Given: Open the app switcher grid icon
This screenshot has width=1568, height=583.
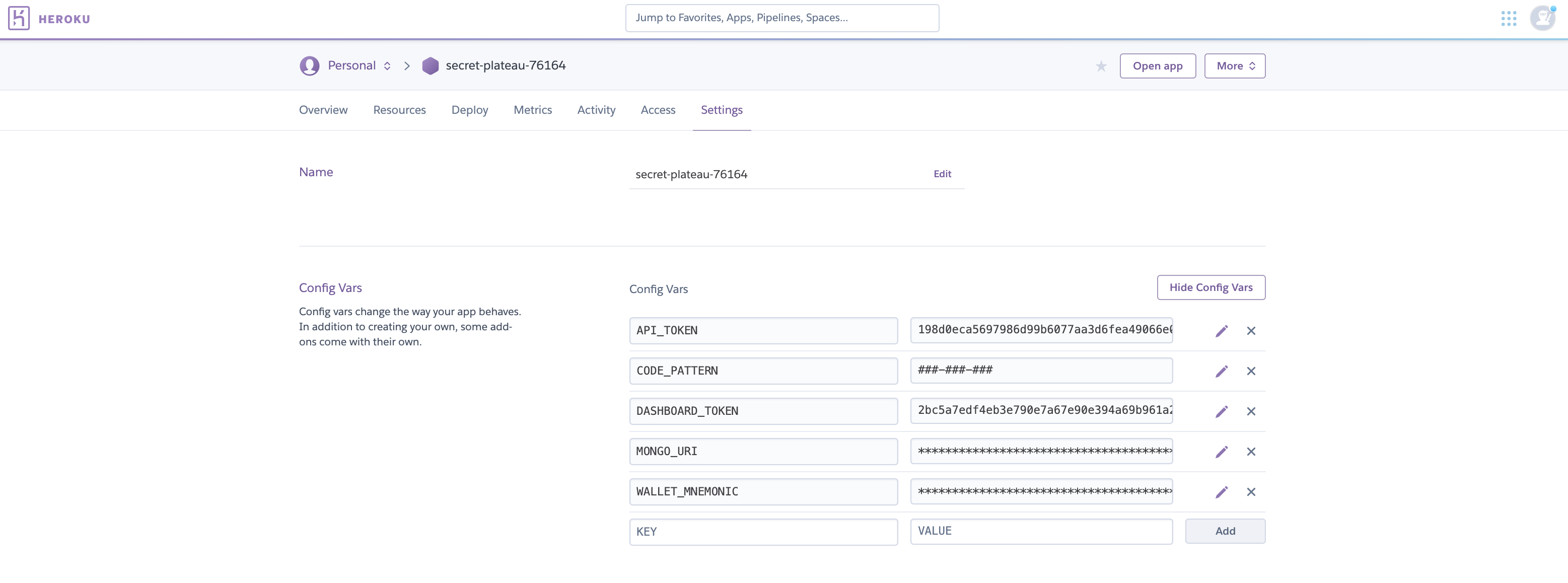Looking at the screenshot, I should pos(1509,18).
